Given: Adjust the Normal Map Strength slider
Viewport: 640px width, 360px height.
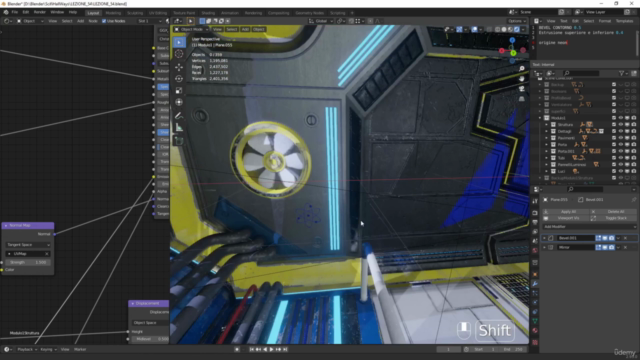Looking at the screenshot, I should point(28,262).
